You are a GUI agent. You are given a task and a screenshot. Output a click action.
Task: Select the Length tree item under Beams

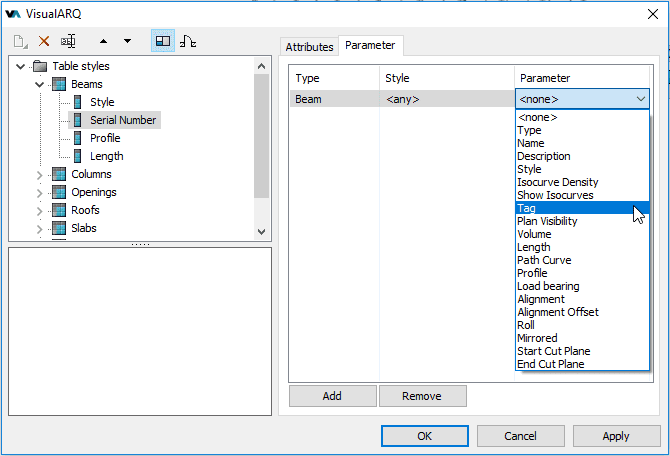coord(106,156)
